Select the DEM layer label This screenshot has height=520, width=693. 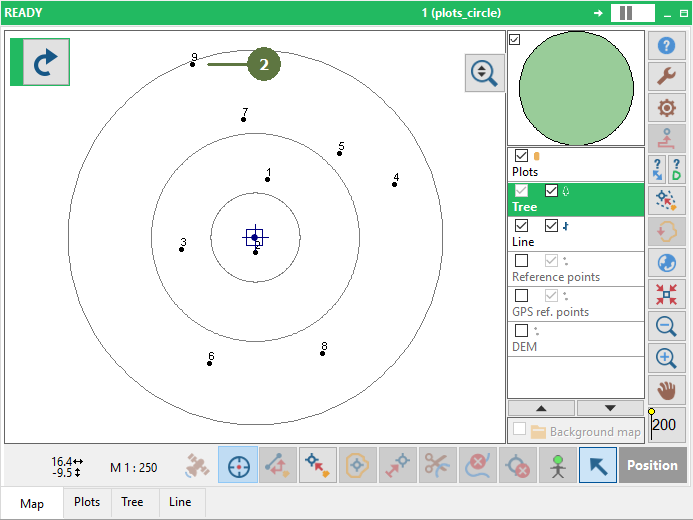(x=525, y=347)
